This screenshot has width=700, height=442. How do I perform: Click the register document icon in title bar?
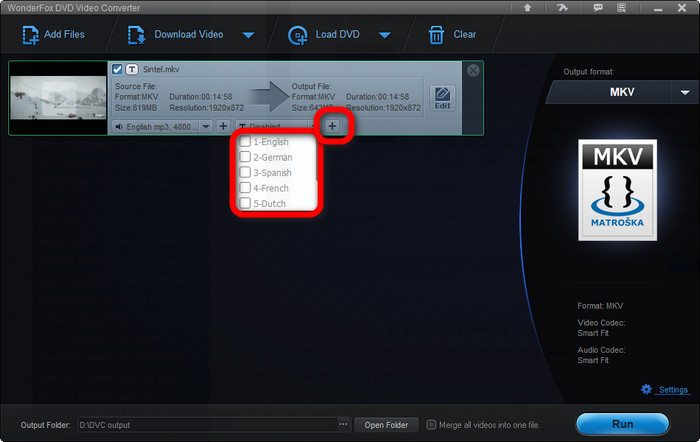click(x=621, y=8)
